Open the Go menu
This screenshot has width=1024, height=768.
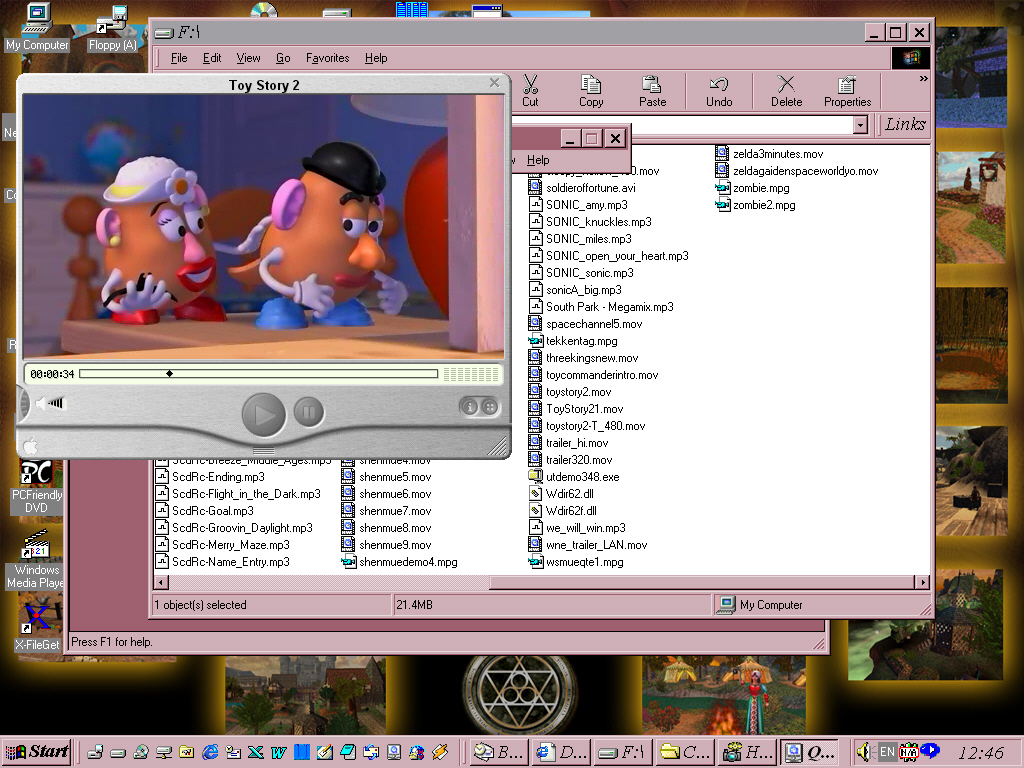pyautogui.click(x=283, y=58)
